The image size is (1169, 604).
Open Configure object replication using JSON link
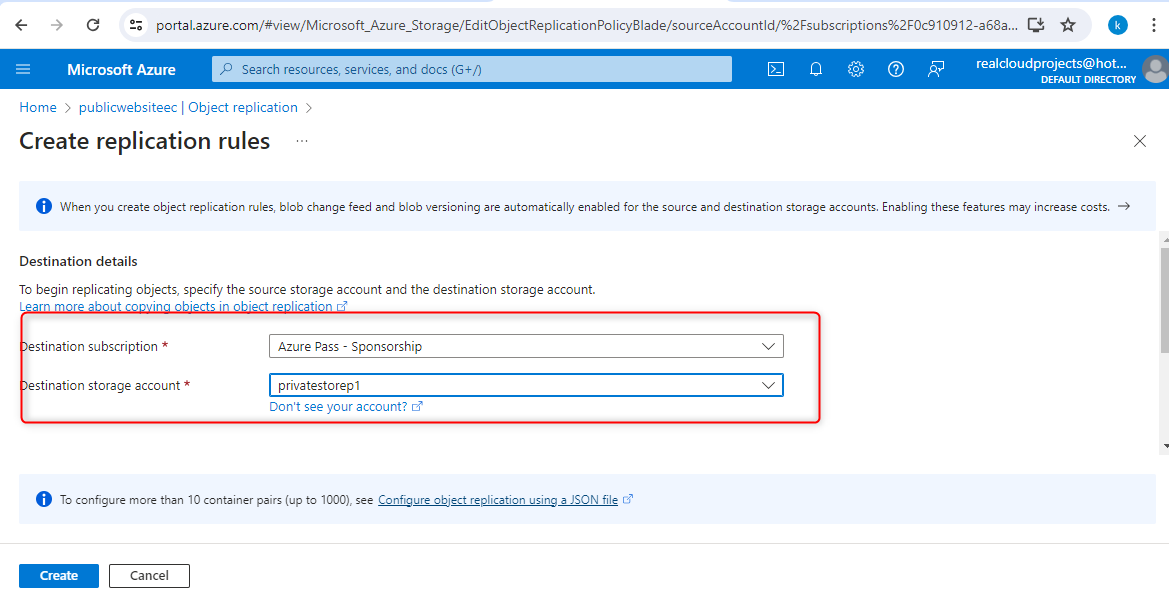[498, 500]
